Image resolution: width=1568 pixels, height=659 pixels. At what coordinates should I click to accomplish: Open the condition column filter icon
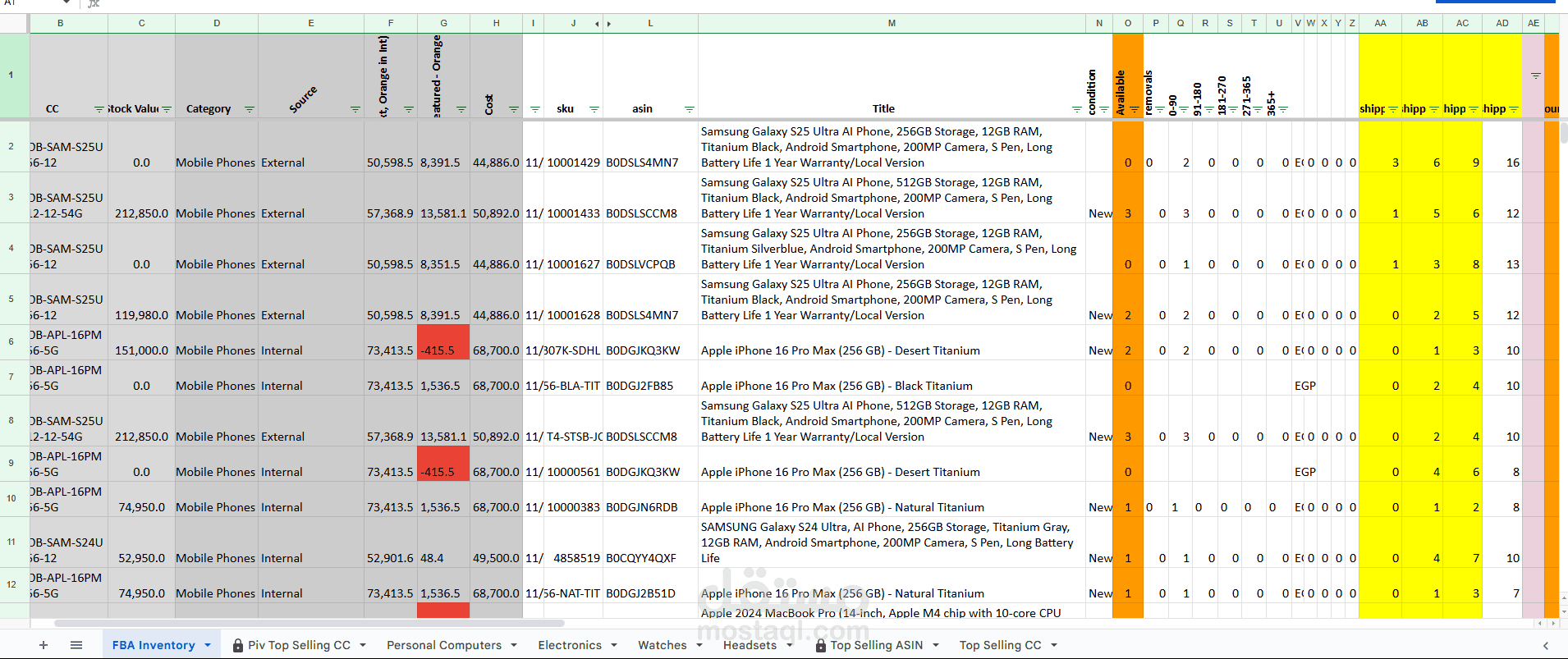1104,109
